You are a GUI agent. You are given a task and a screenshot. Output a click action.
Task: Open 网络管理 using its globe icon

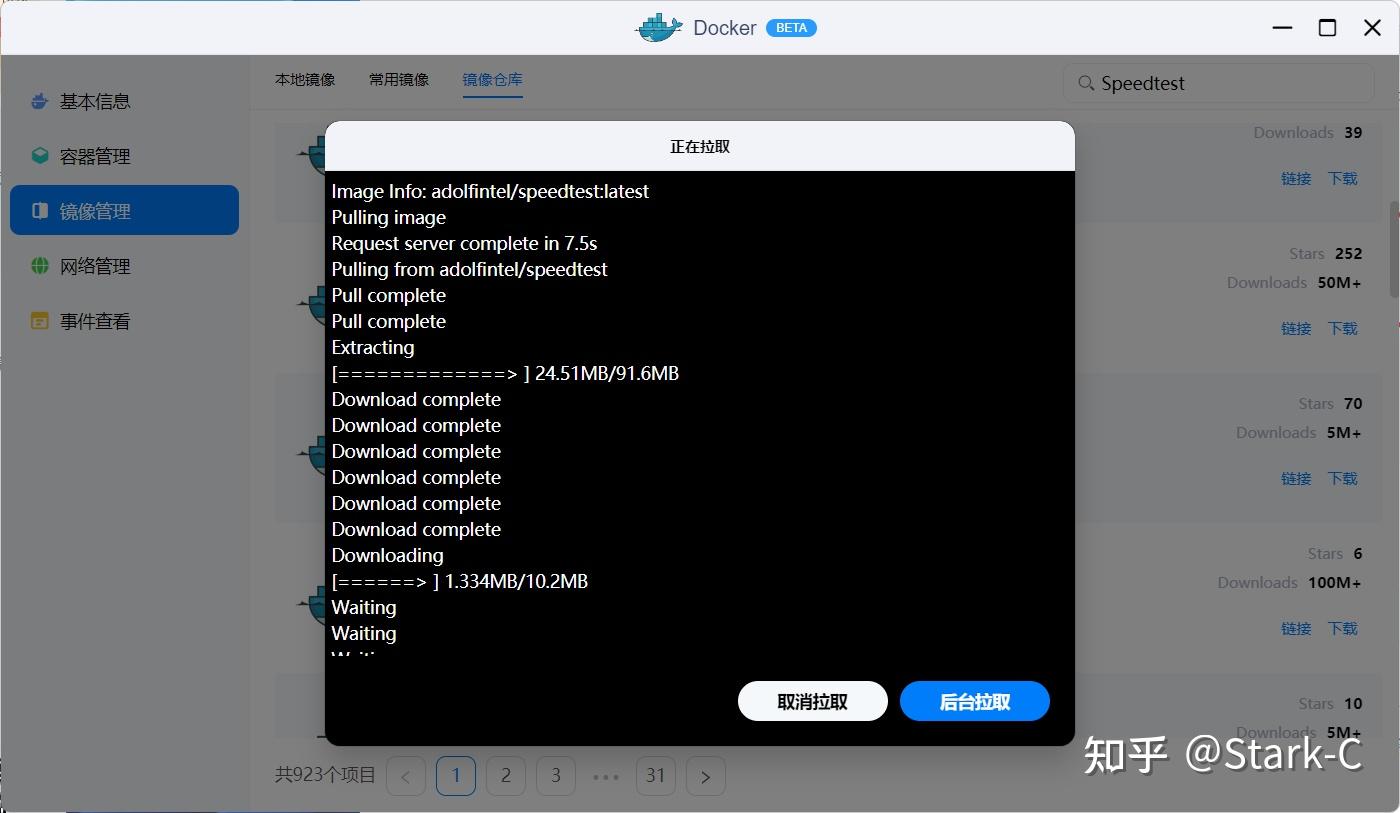coord(39,265)
